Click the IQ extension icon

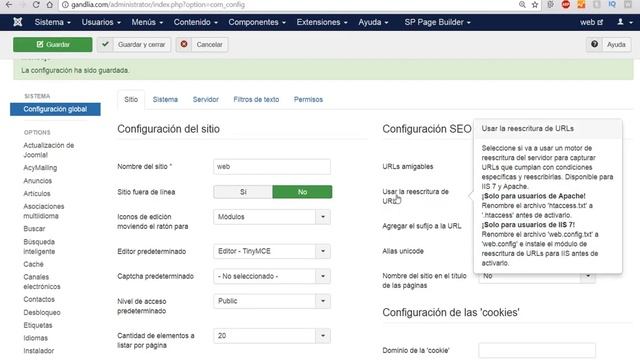click(612, 4)
